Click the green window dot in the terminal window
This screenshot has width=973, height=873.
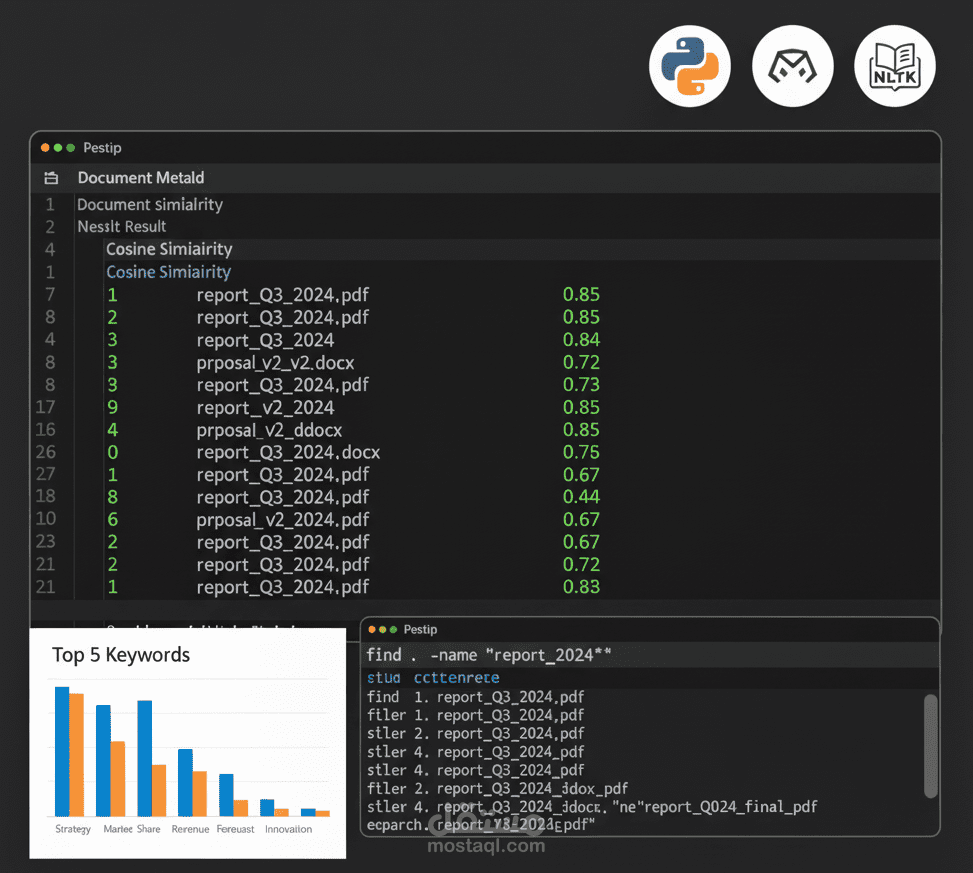(393, 629)
